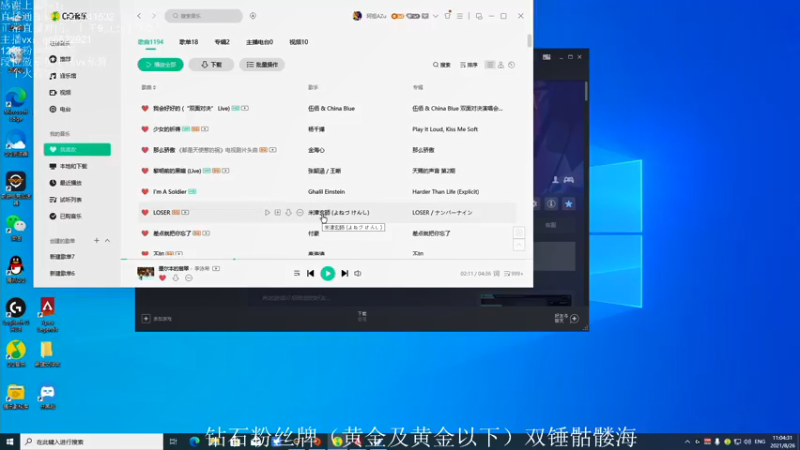Open the skin/wardrobe icon in title bar

(447, 16)
